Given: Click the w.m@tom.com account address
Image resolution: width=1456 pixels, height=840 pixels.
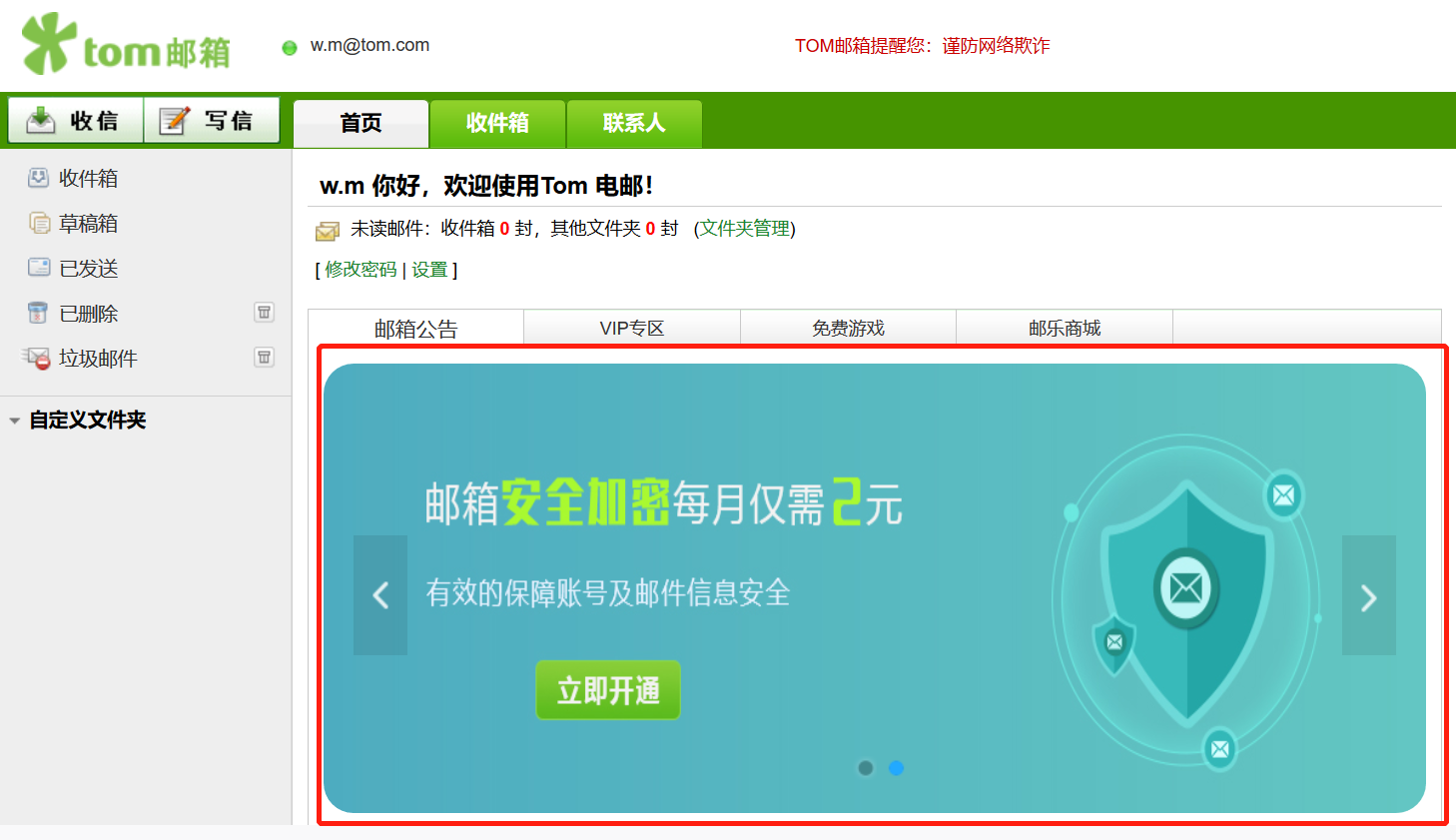Looking at the screenshot, I should pos(369,45).
